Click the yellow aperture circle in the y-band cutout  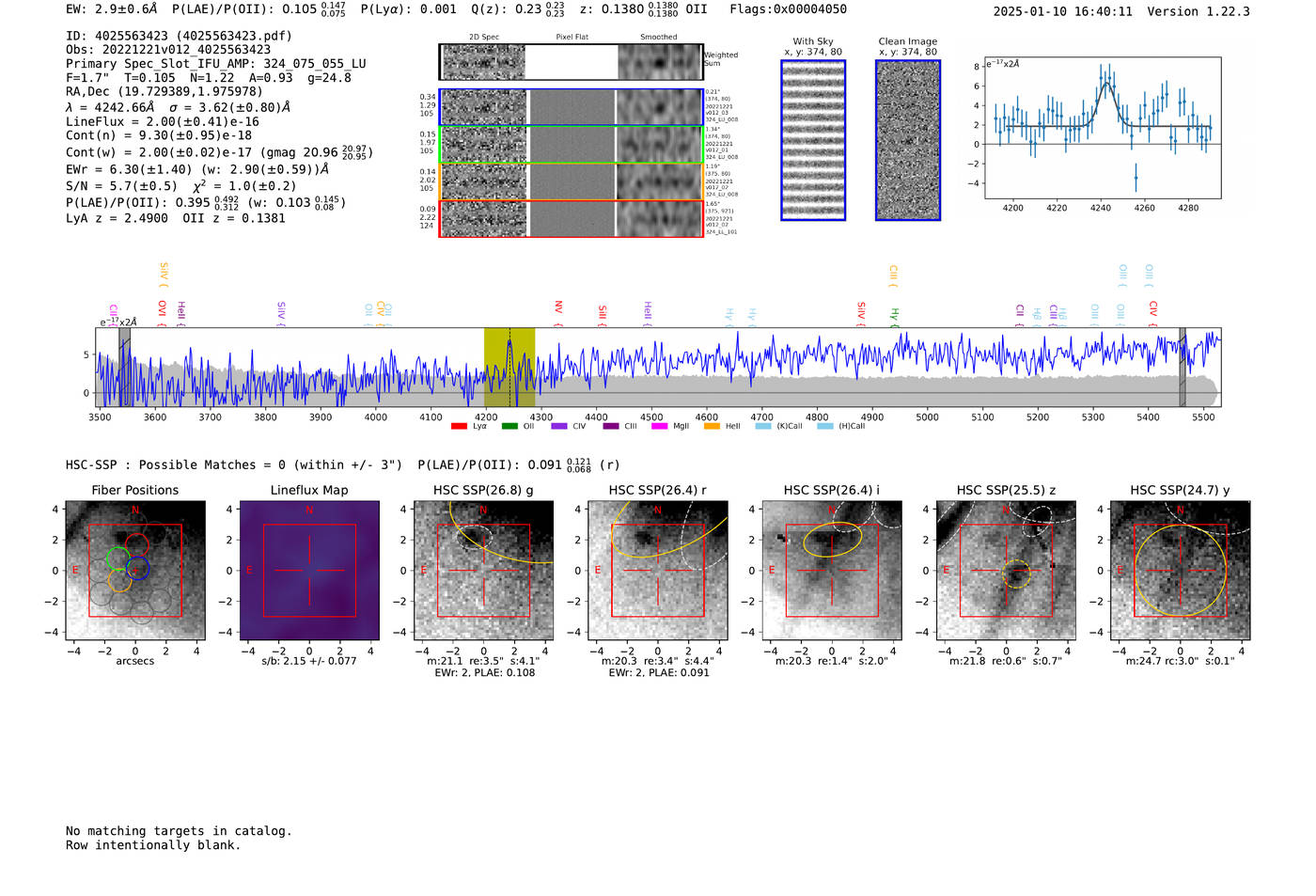1181,571
